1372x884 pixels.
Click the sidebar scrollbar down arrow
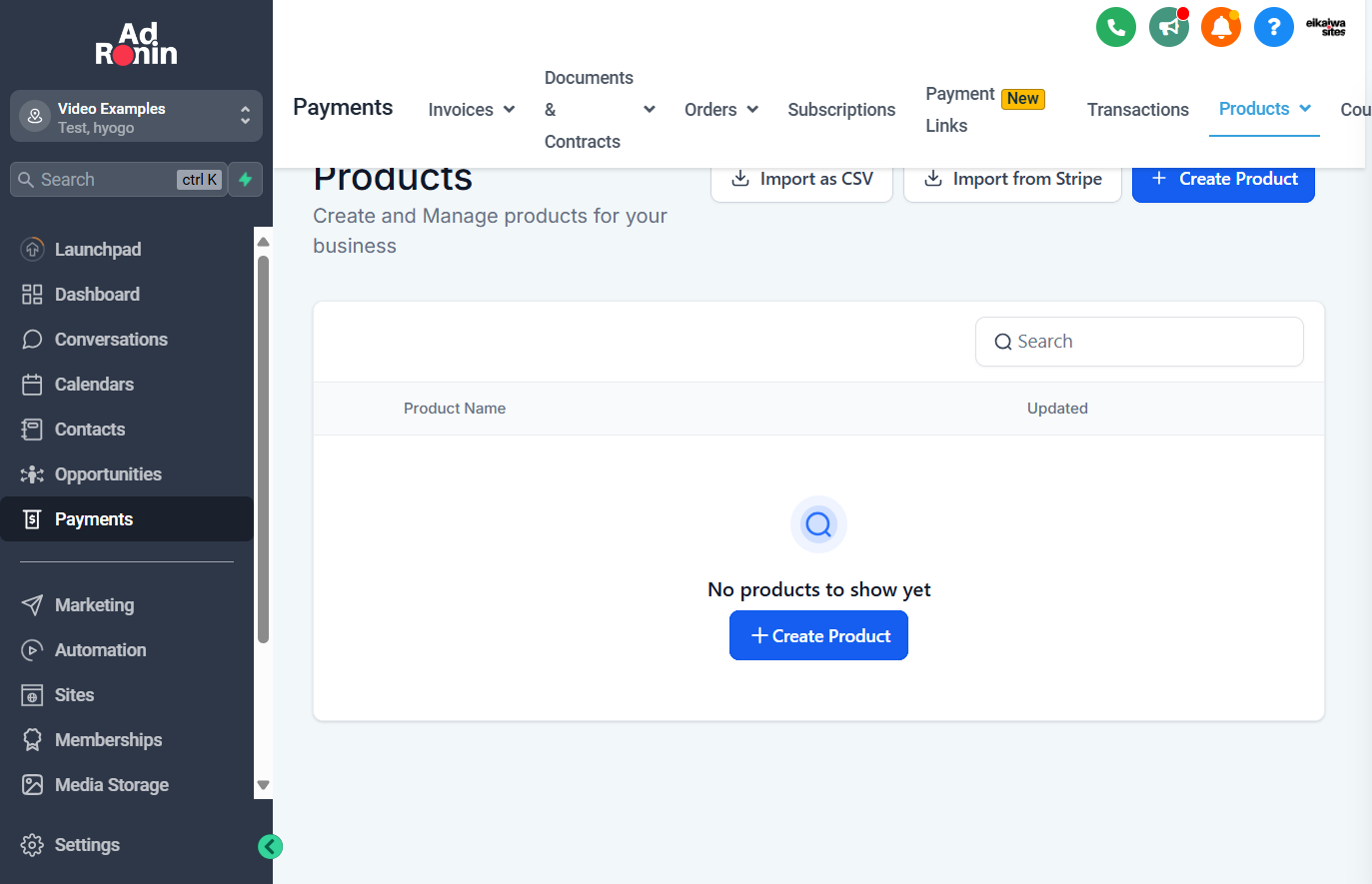[x=264, y=785]
